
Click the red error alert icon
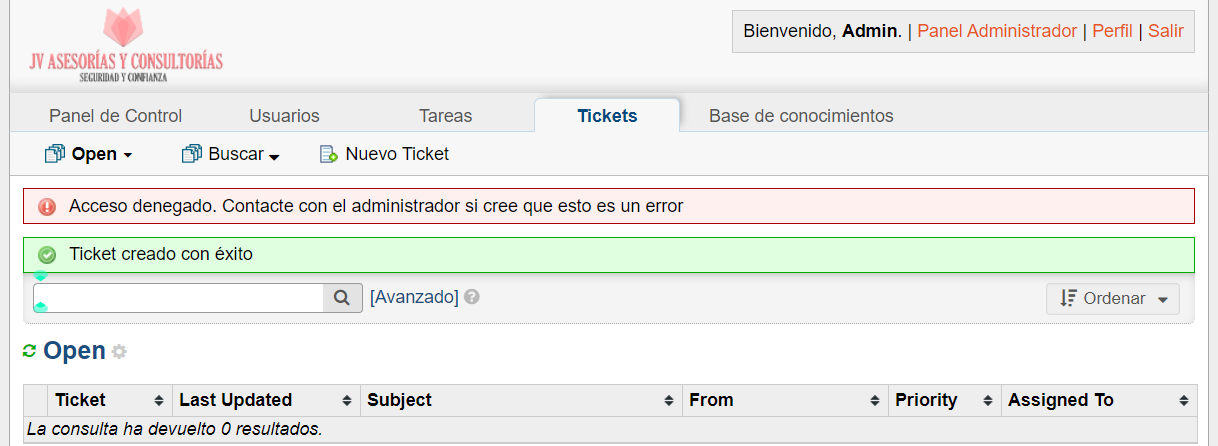(x=47, y=207)
